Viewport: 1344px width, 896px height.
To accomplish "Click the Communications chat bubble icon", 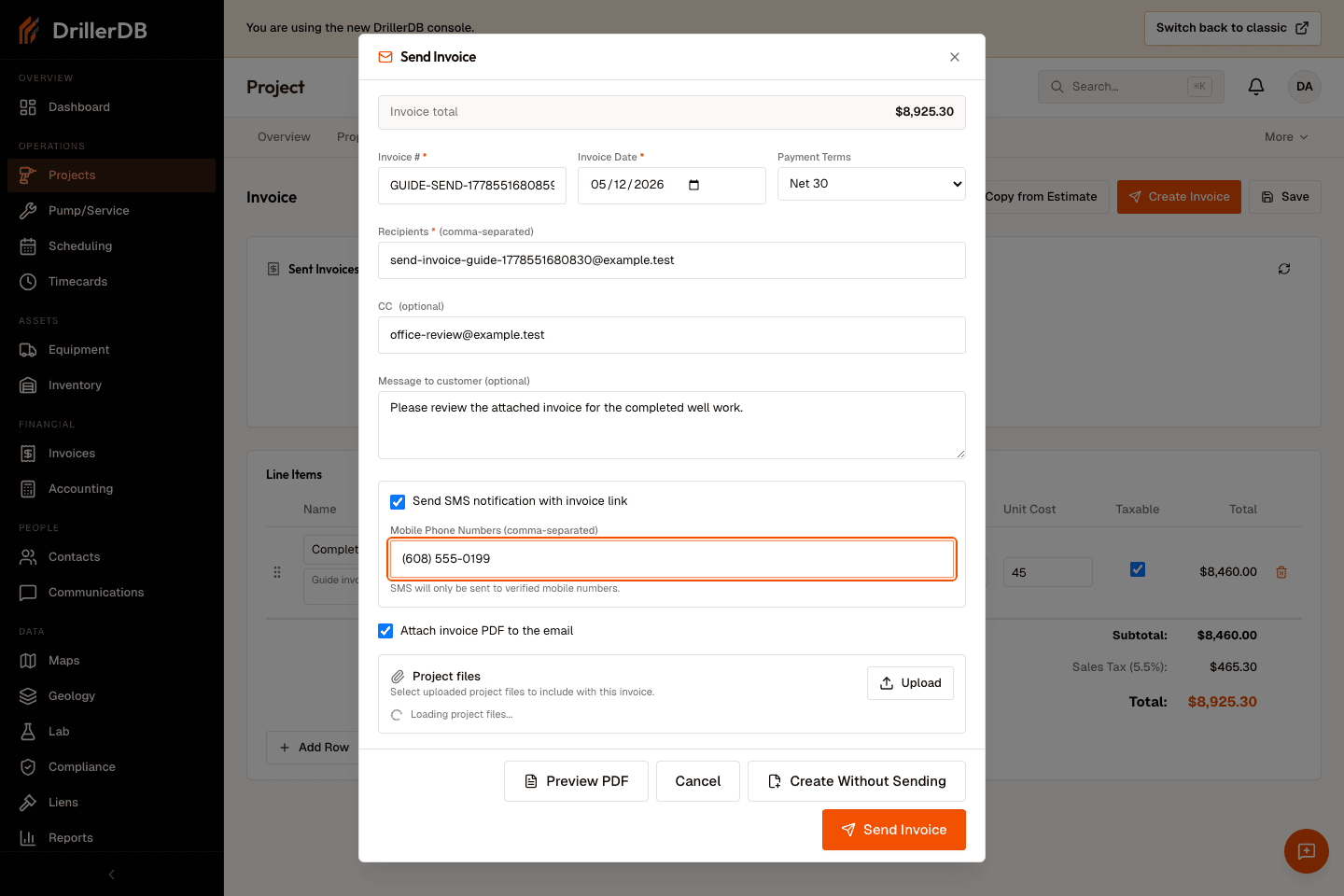I will [x=28, y=593].
